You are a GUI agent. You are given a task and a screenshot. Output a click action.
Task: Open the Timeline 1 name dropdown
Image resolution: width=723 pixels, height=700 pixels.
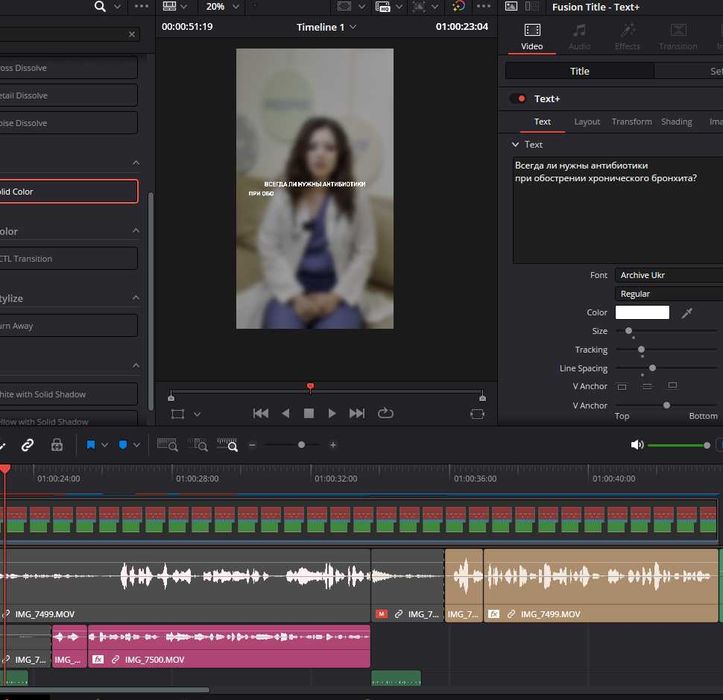pyautogui.click(x=326, y=27)
